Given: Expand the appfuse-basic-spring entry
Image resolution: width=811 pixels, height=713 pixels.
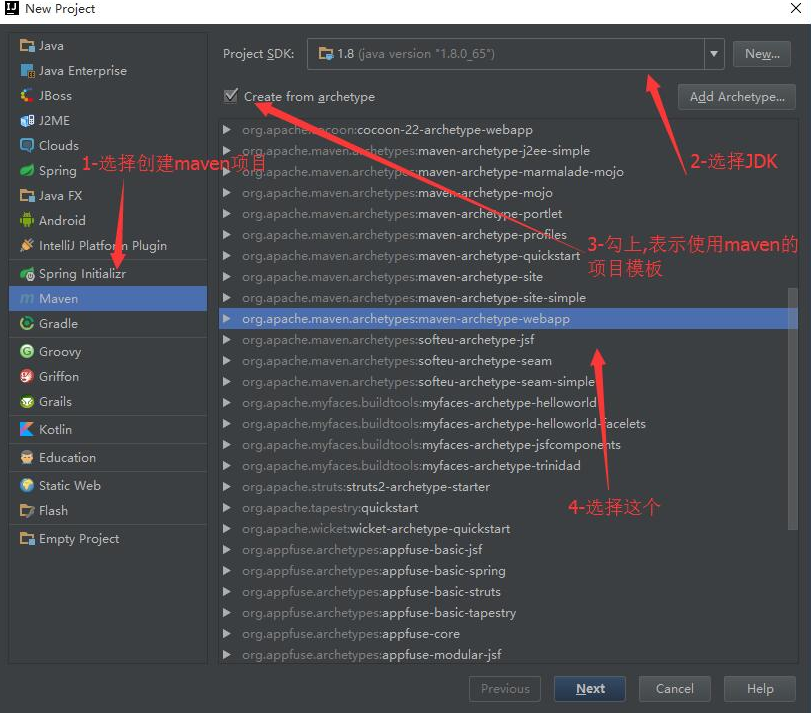Looking at the screenshot, I should tap(226, 571).
